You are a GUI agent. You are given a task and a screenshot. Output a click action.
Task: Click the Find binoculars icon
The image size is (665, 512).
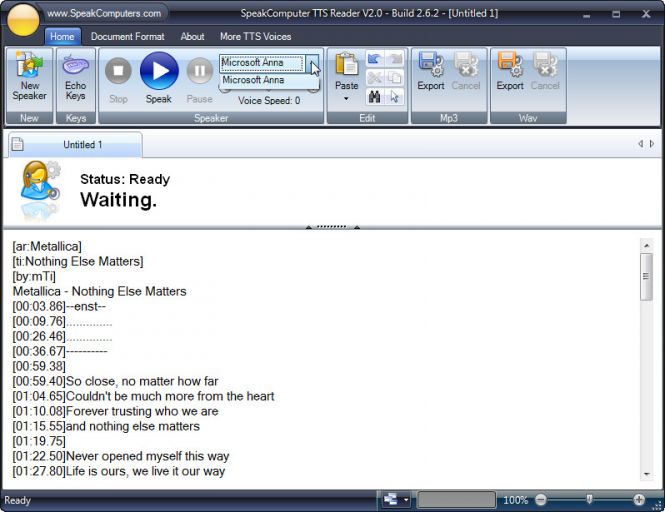point(374,97)
